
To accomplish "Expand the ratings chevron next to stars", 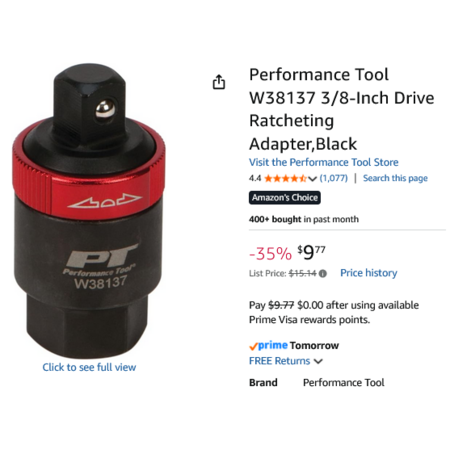I will click(312, 179).
